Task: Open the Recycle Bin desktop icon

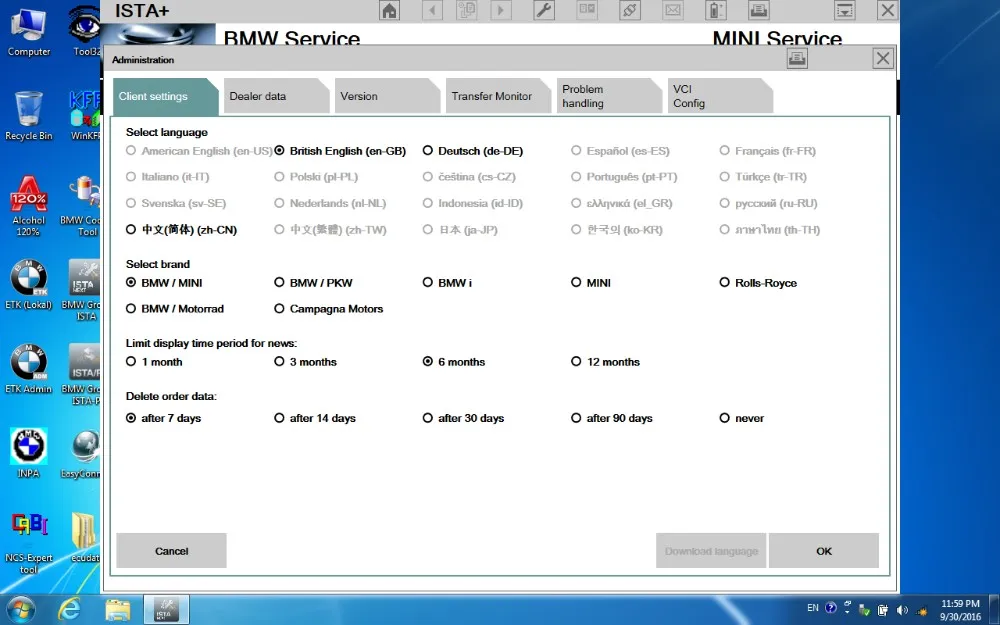Action: [29, 115]
